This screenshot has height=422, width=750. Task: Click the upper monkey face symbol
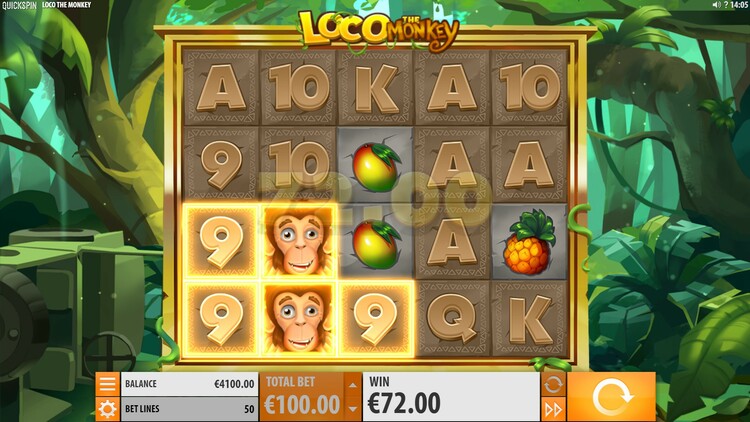pyautogui.click(x=298, y=242)
